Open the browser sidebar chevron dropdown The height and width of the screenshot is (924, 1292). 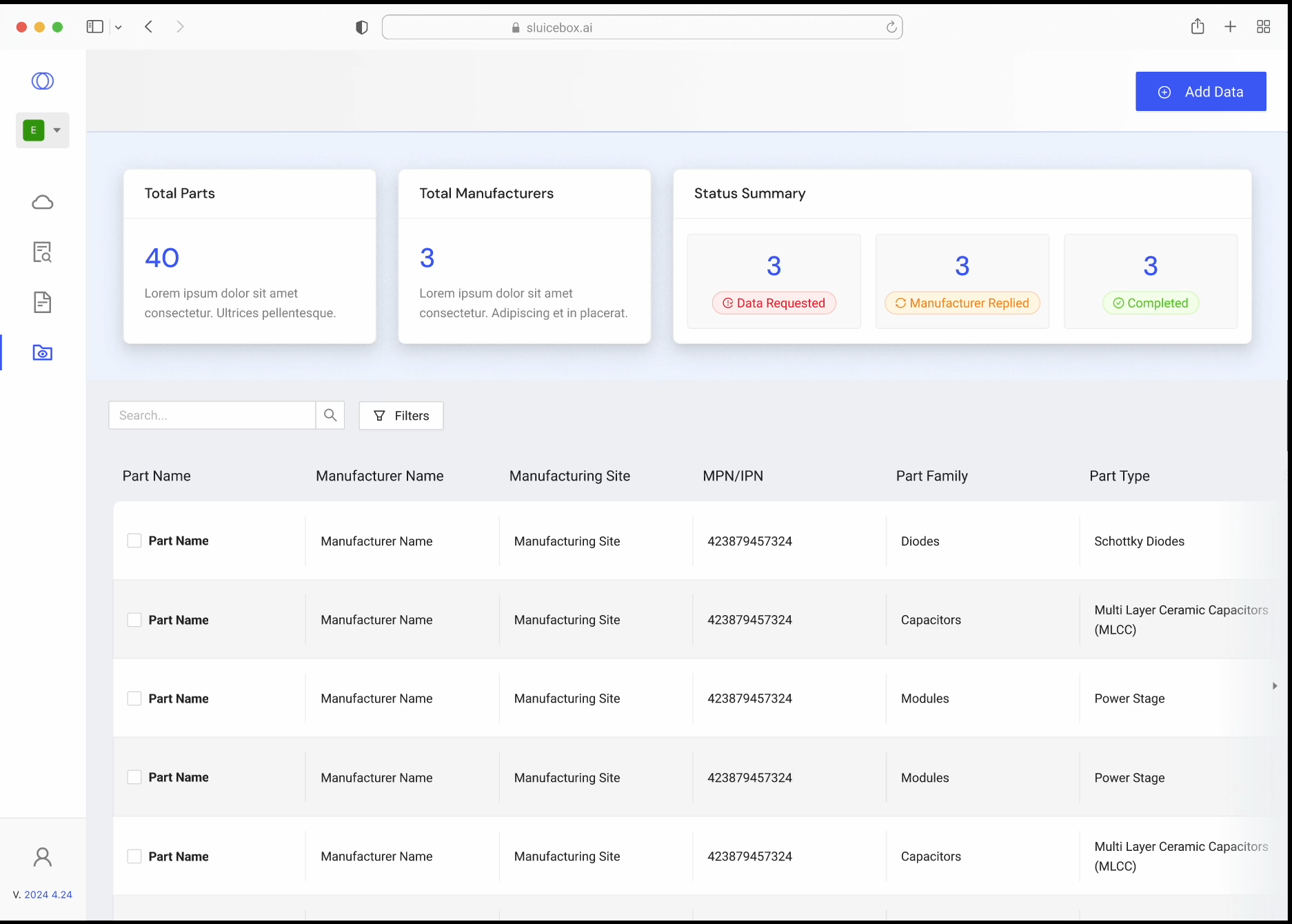point(119,28)
